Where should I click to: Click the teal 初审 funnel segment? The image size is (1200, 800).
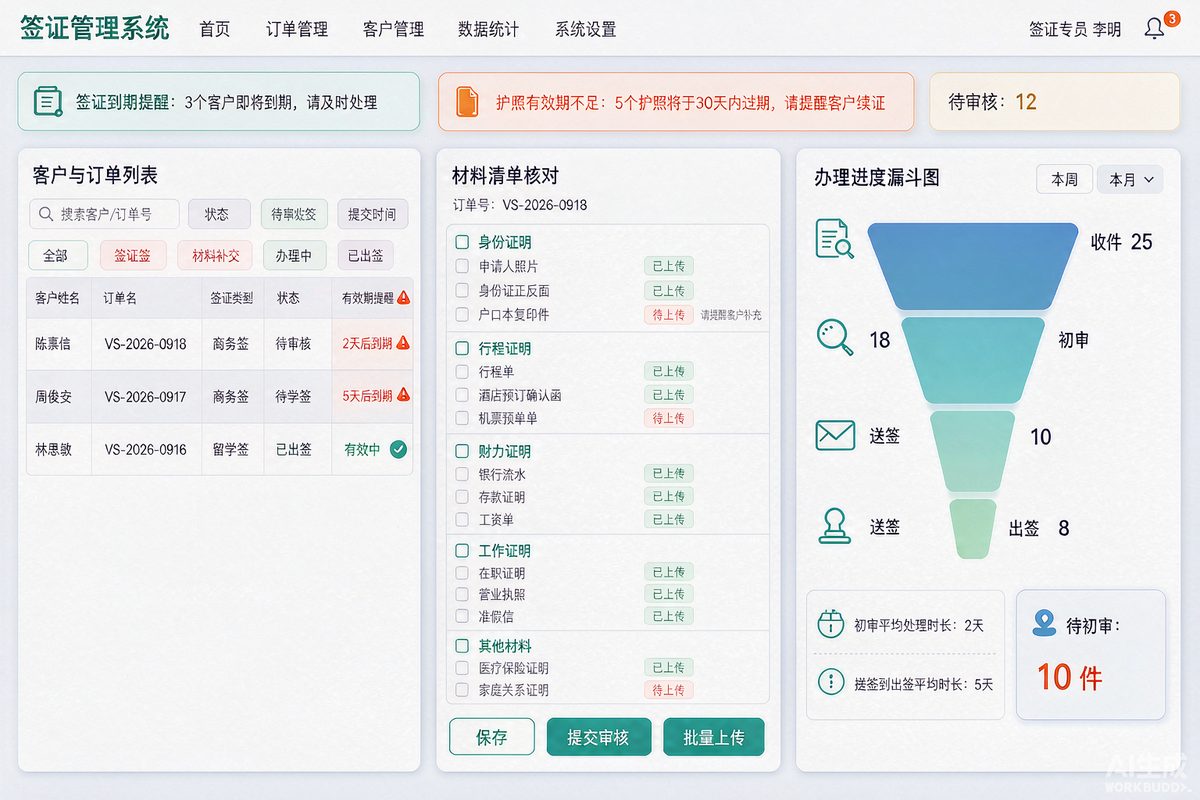[973, 362]
